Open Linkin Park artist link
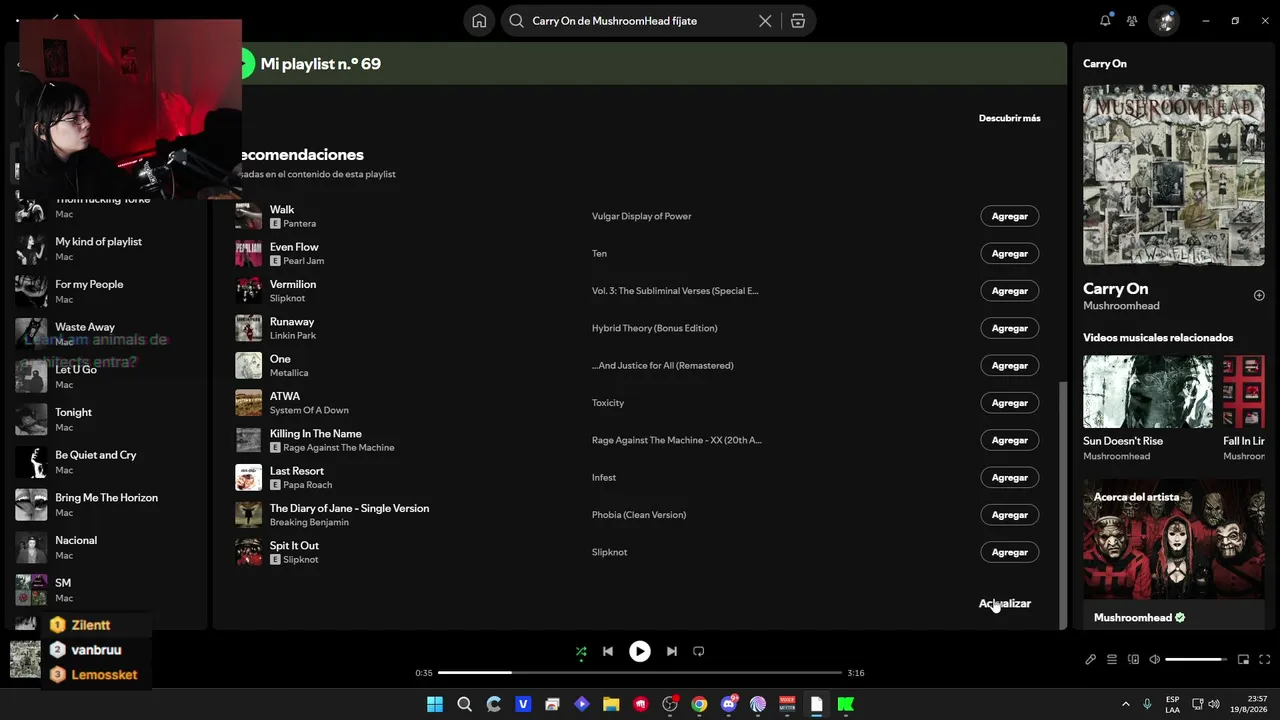 coord(293,335)
